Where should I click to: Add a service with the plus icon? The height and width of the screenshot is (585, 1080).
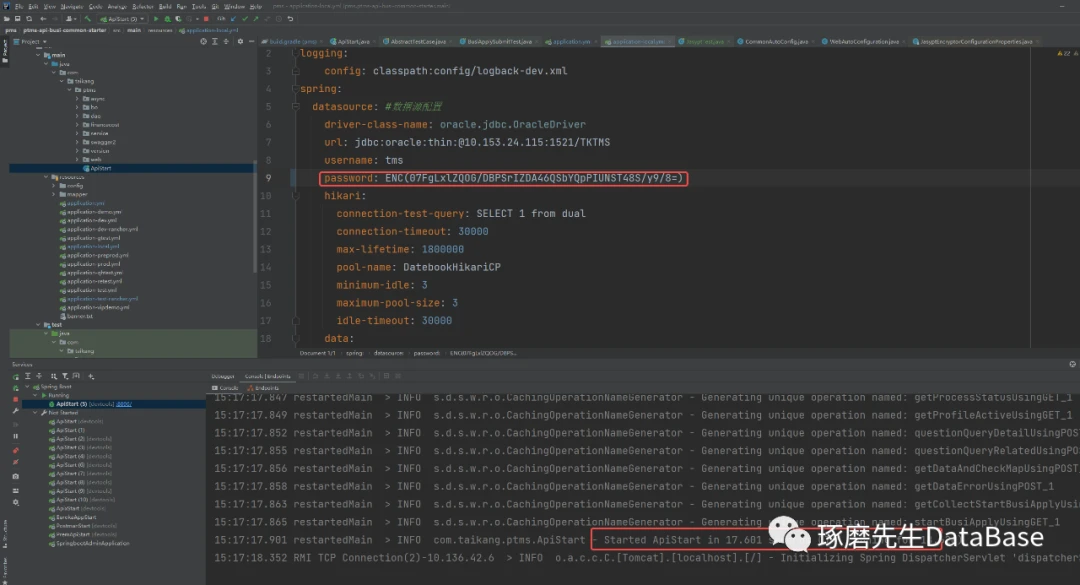[x=91, y=376]
